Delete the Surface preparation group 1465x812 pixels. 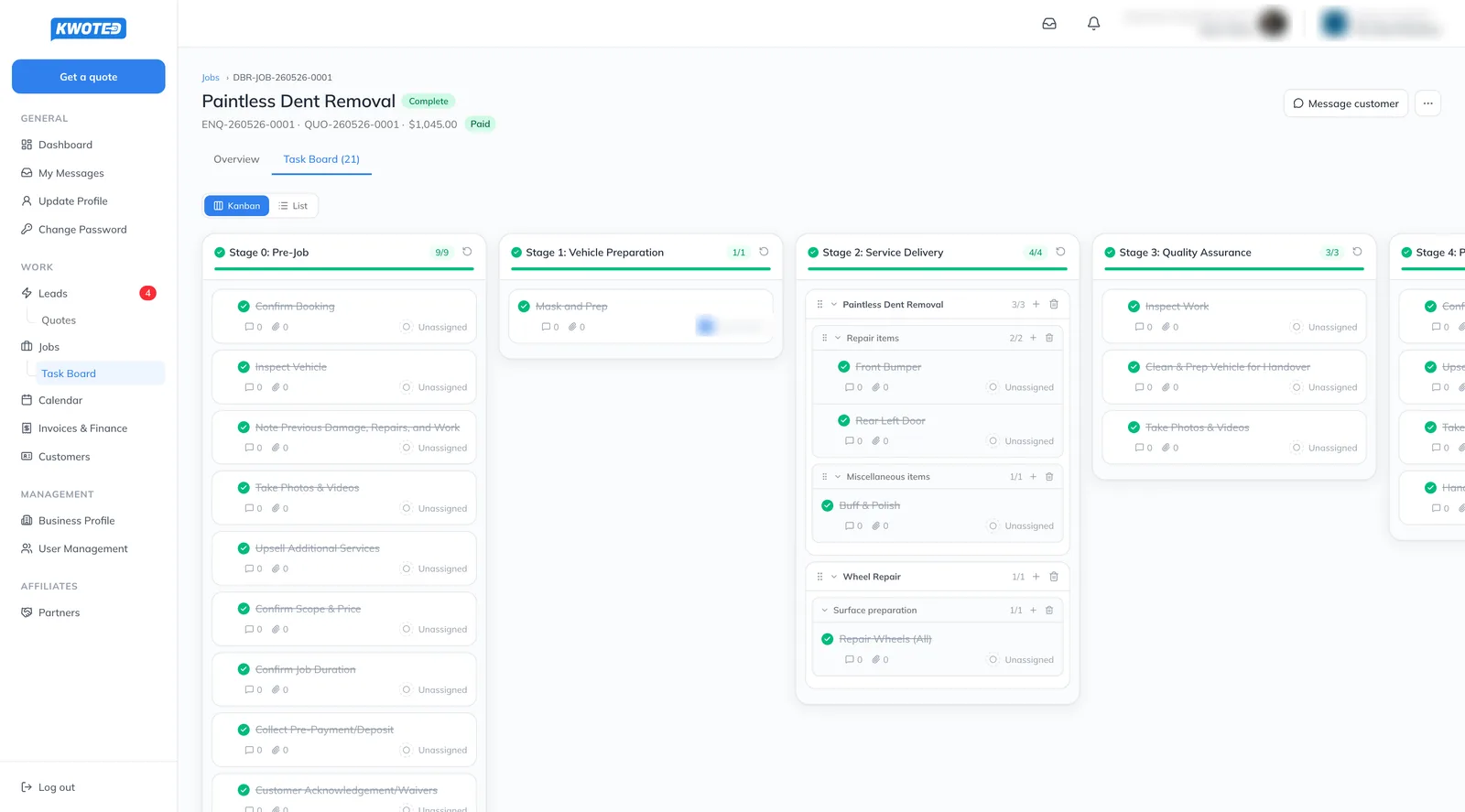point(1049,611)
